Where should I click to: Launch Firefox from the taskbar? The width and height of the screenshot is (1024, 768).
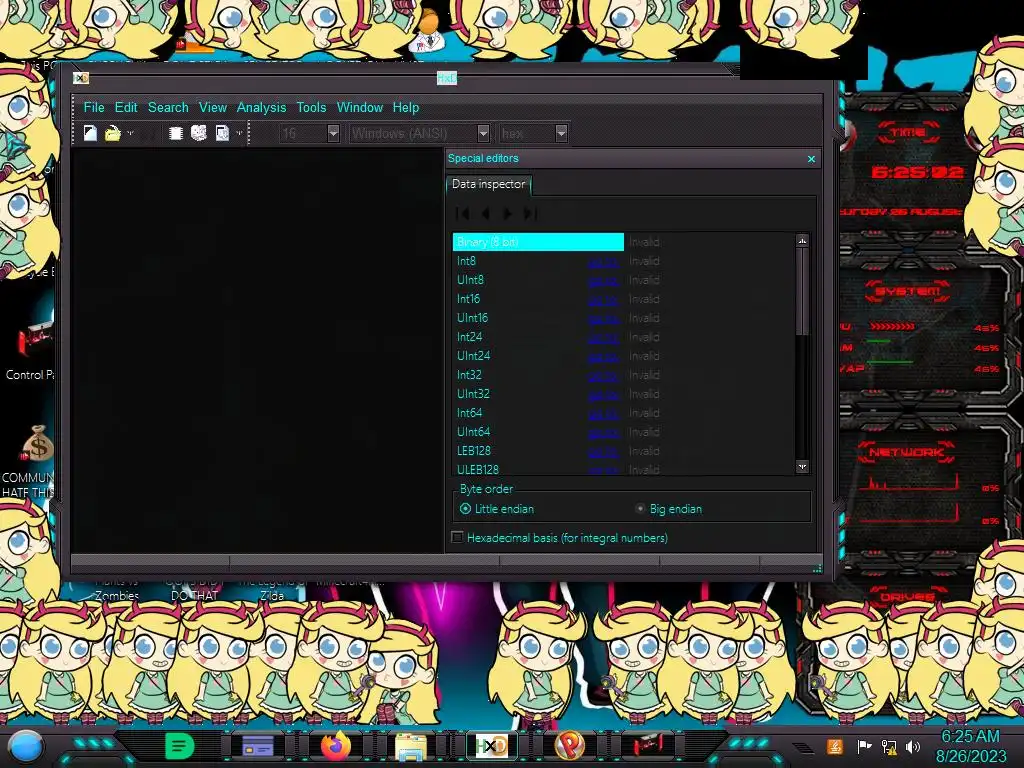(336, 745)
